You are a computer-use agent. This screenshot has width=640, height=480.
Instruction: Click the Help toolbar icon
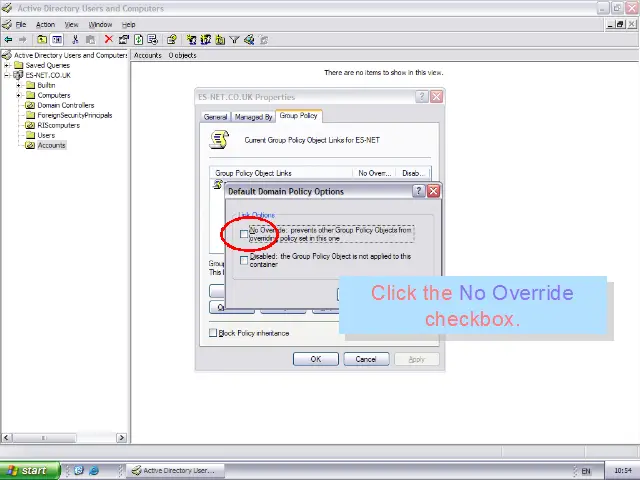[x=172, y=40]
